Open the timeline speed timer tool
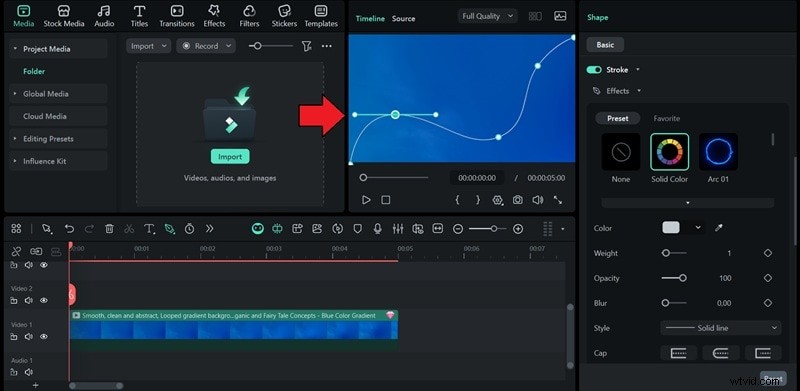This screenshot has width=800, height=391. click(189, 229)
